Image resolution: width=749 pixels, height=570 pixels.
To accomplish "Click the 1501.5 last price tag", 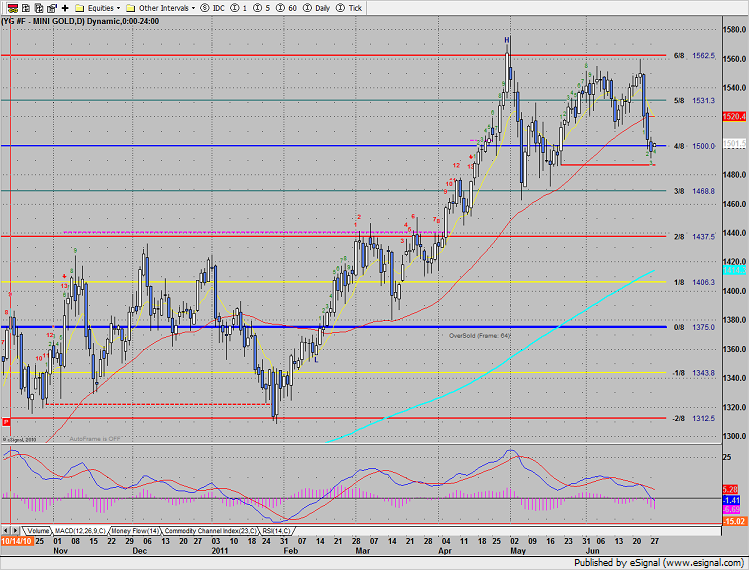I will click(735, 143).
